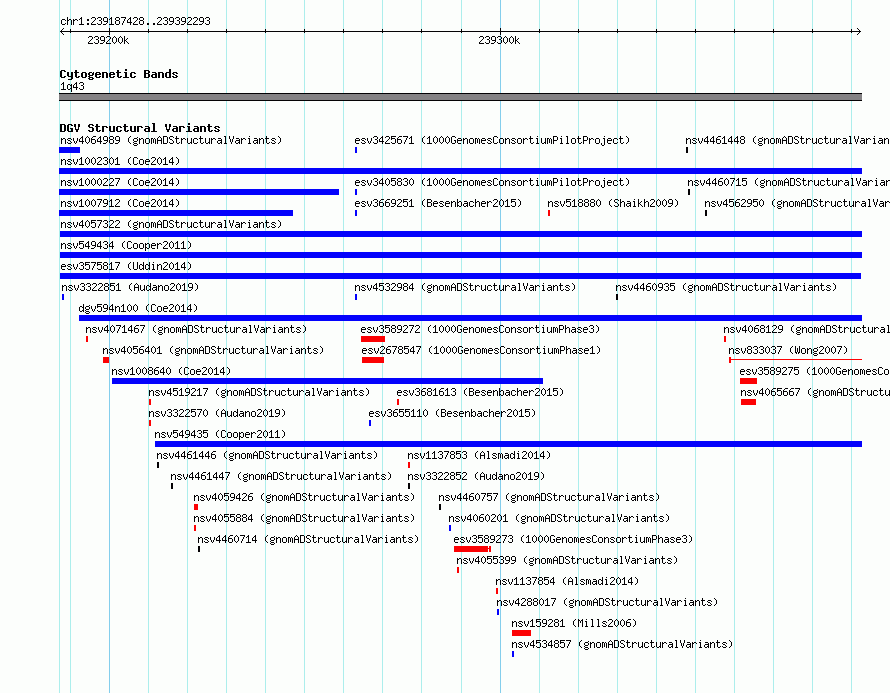The height and width of the screenshot is (693, 890).
Task: Open variant nsv4460715 label
Action: (788, 182)
